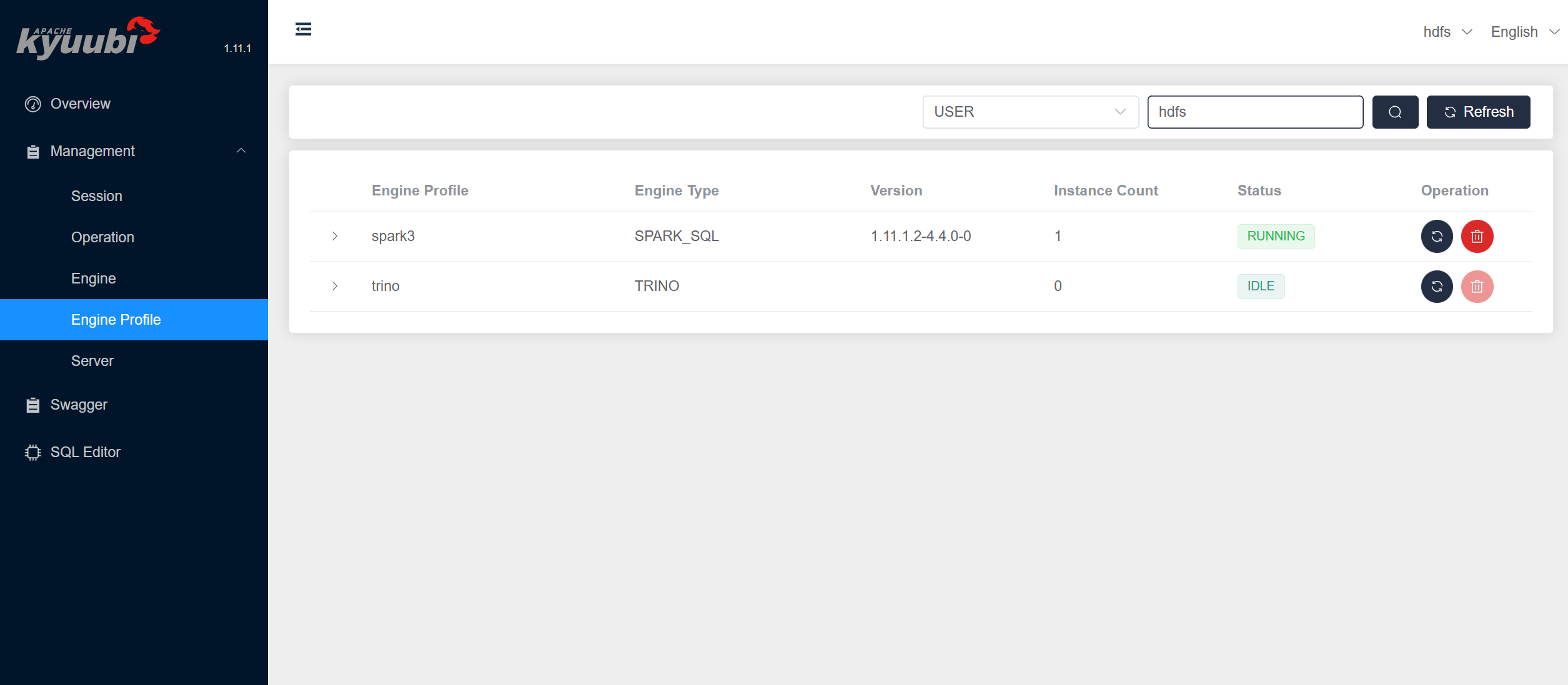The width and height of the screenshot is (1568, 685).
Task: Click the Status column header
Action: tap(1259, 190)
